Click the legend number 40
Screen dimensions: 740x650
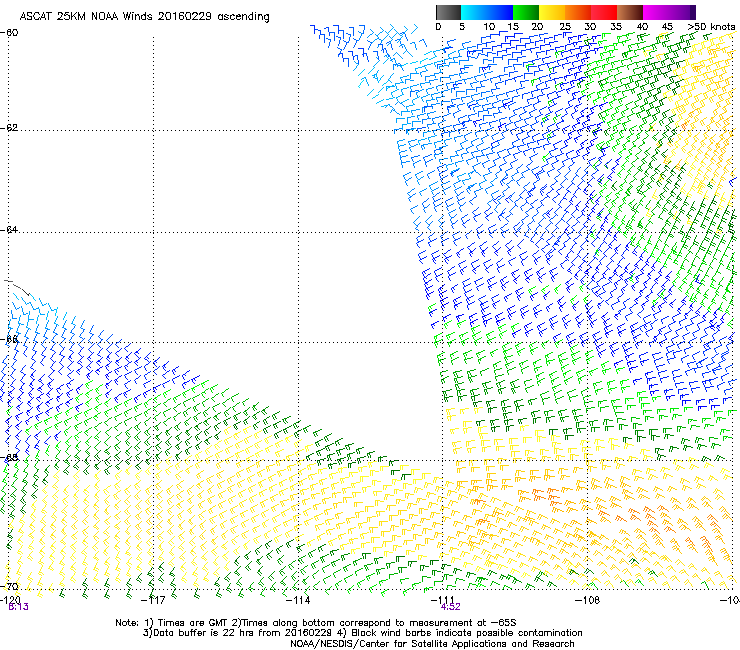coord(642,27)
